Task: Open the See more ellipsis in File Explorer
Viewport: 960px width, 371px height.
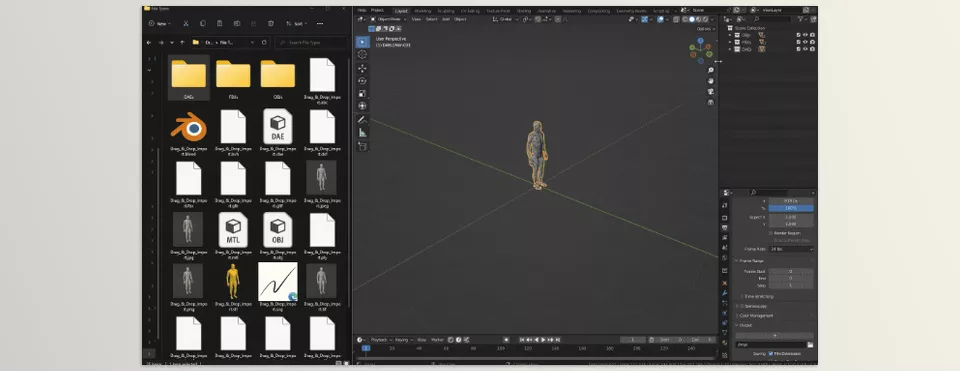Action: click(x=320, y=23)
